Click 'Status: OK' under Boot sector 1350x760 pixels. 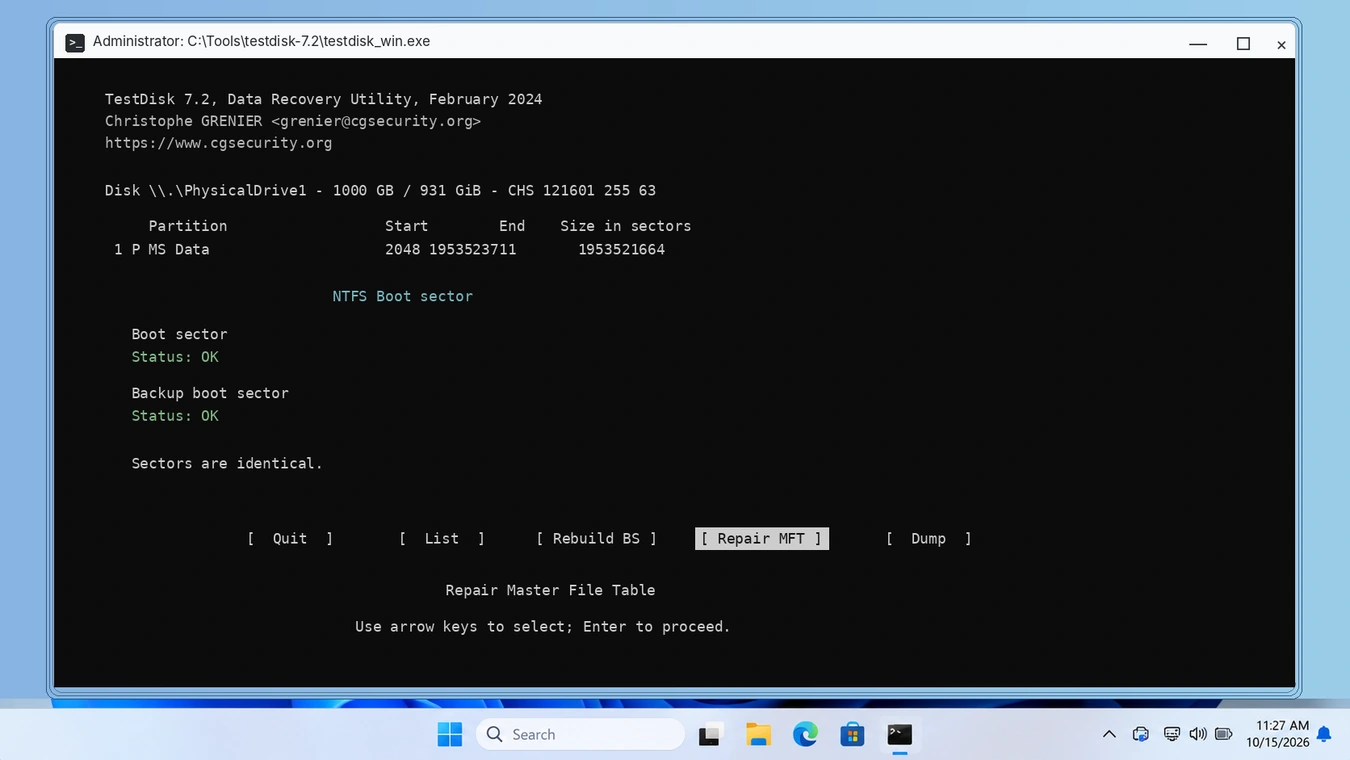pos(175,357)
